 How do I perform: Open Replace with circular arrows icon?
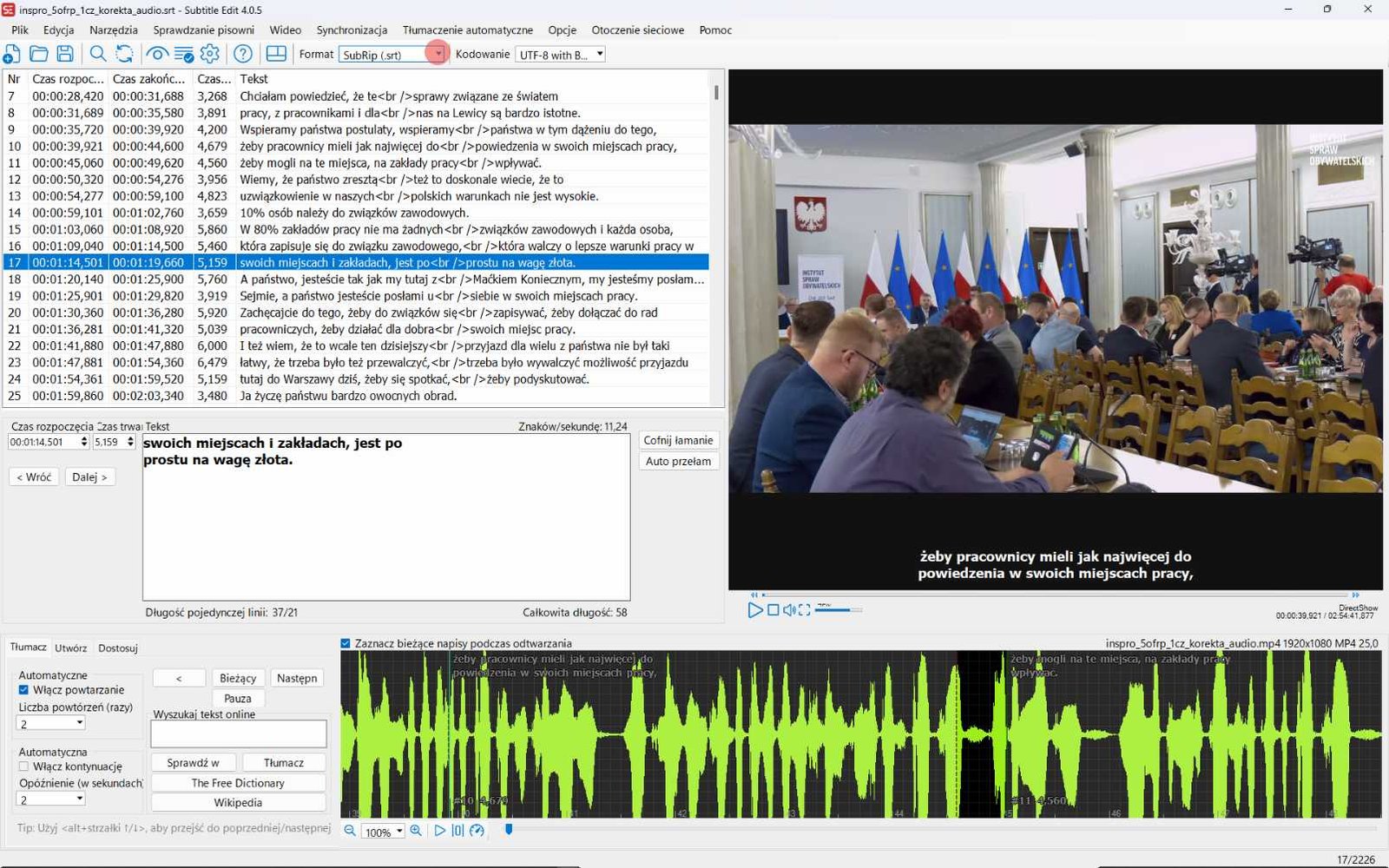tap(124, 54)
